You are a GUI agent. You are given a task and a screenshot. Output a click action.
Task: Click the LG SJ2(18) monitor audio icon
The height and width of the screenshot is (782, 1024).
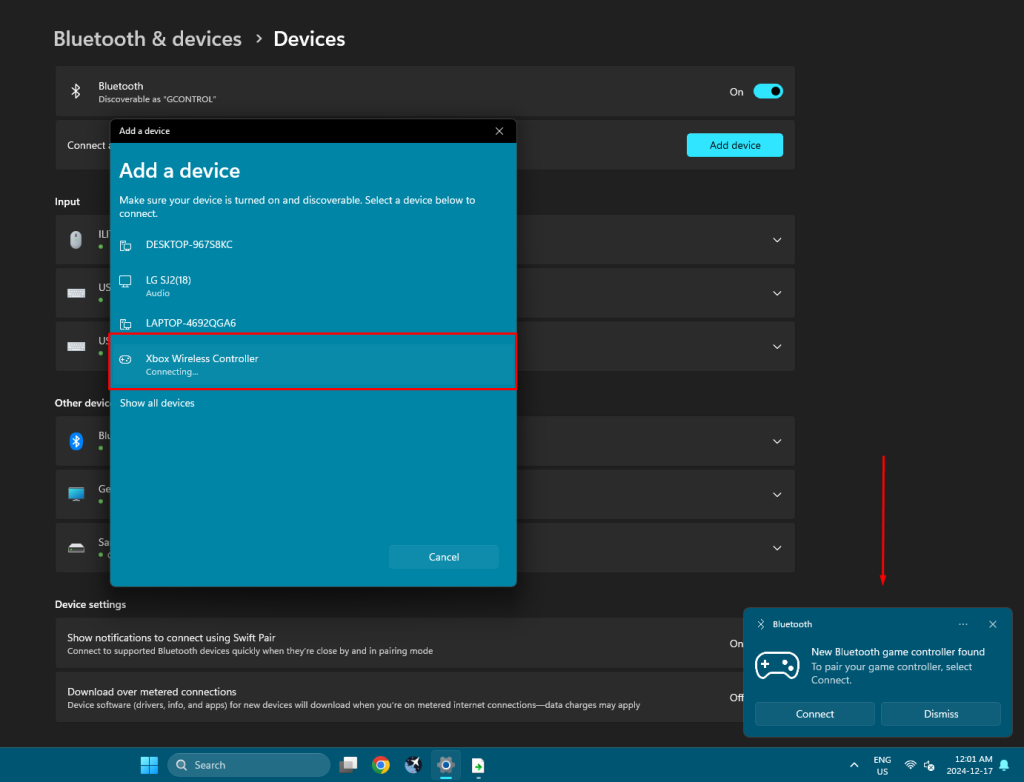126,282
